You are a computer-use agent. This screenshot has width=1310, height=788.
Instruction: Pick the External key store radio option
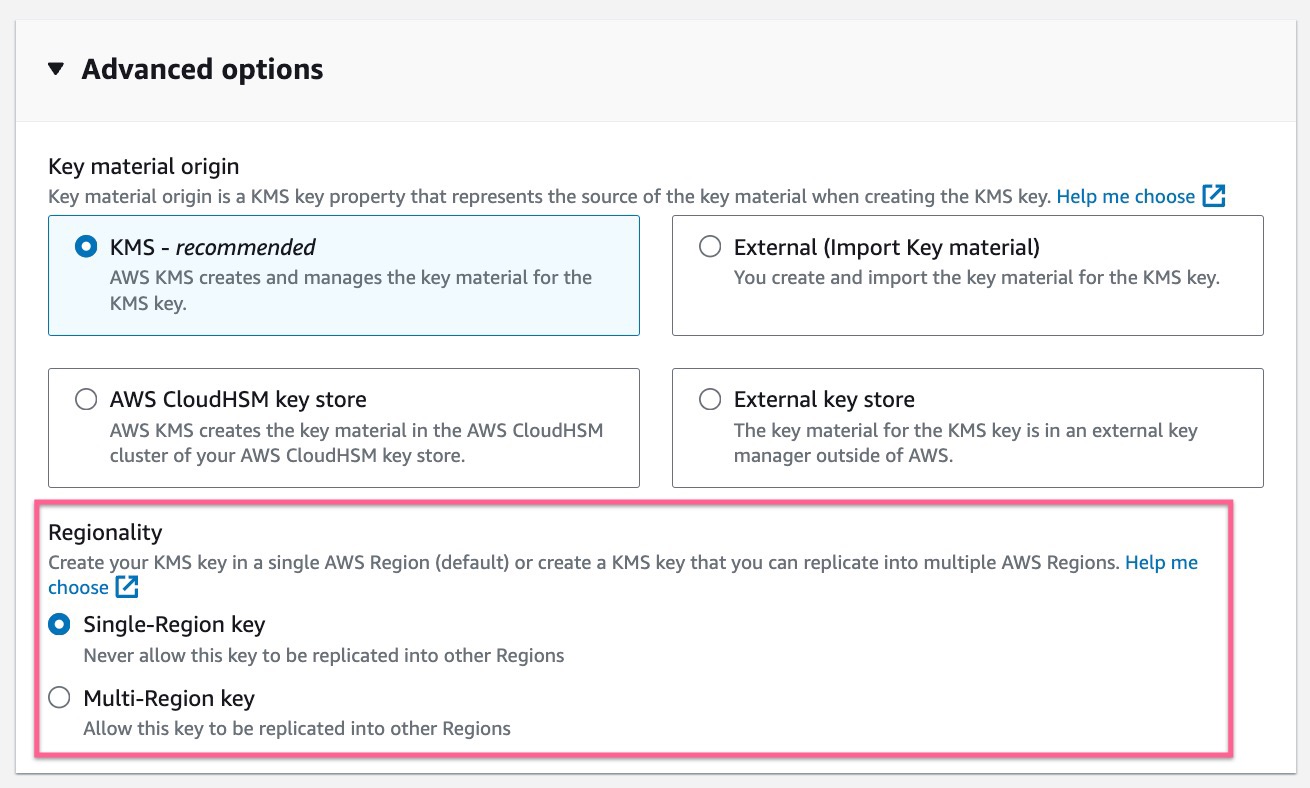click(x=710, y=400)
